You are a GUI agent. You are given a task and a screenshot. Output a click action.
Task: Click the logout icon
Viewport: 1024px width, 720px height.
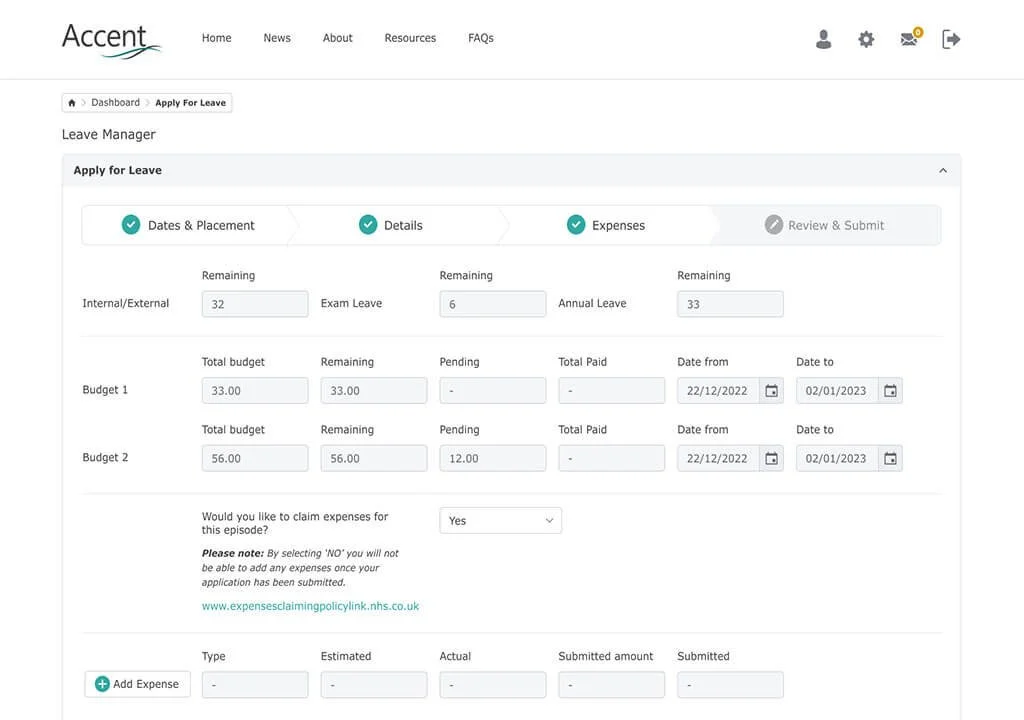951,39
